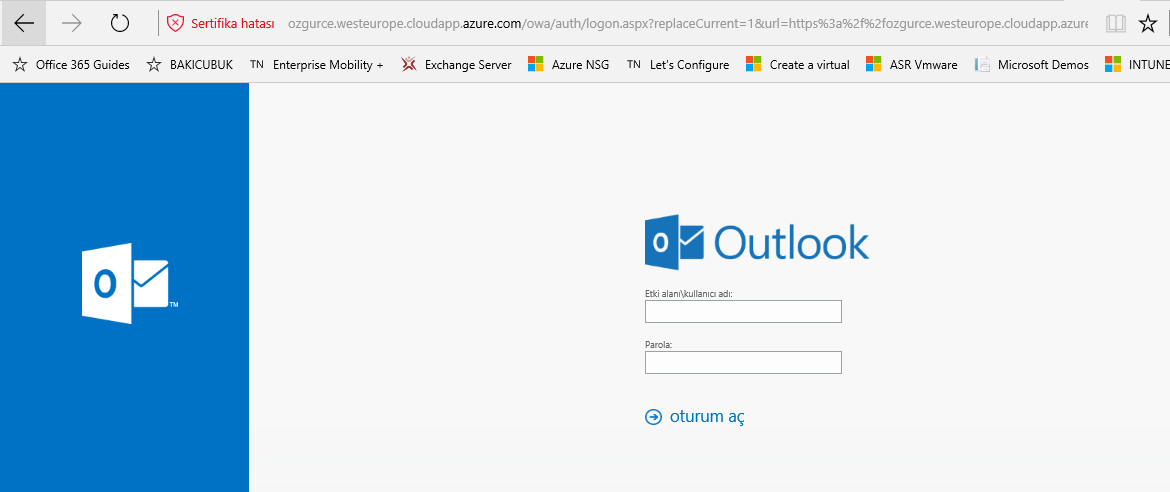Open the Enterprise Mobility + bookmark
Viewport: 1170px width, 492px height.
coord(316,65)
